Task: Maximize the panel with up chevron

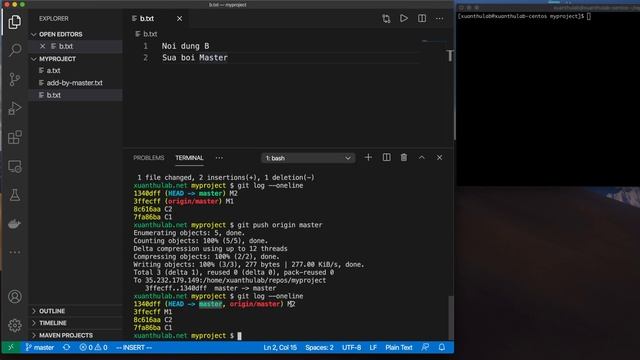Action: [x=422, y=158]
